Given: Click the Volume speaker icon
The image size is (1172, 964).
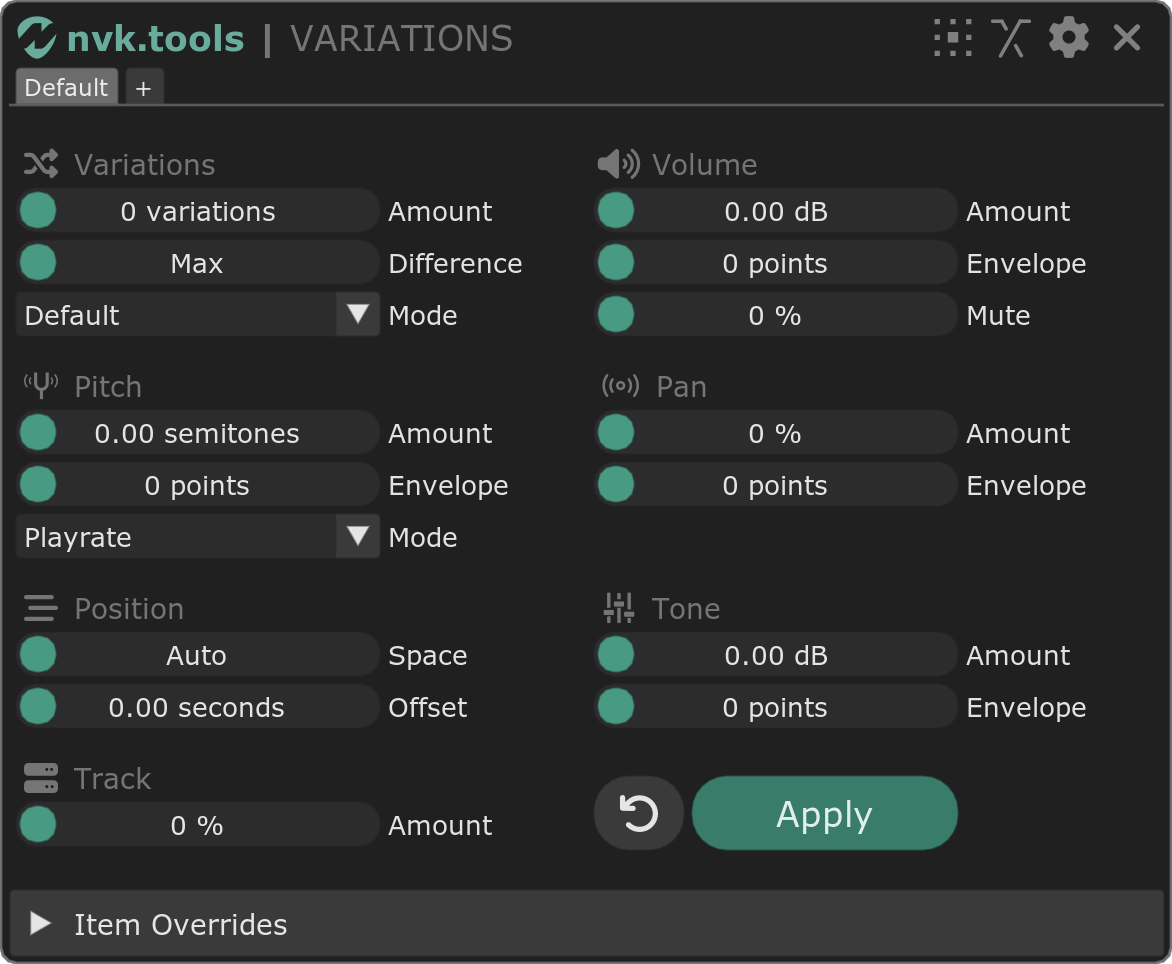Looking at the screenshot, I should [620, 164].
